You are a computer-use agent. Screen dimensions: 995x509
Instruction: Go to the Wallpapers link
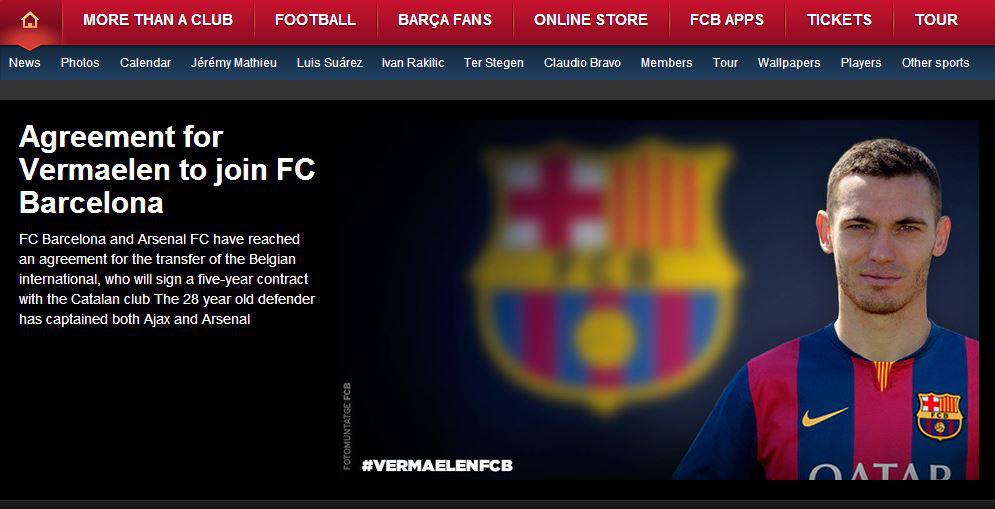789,63
